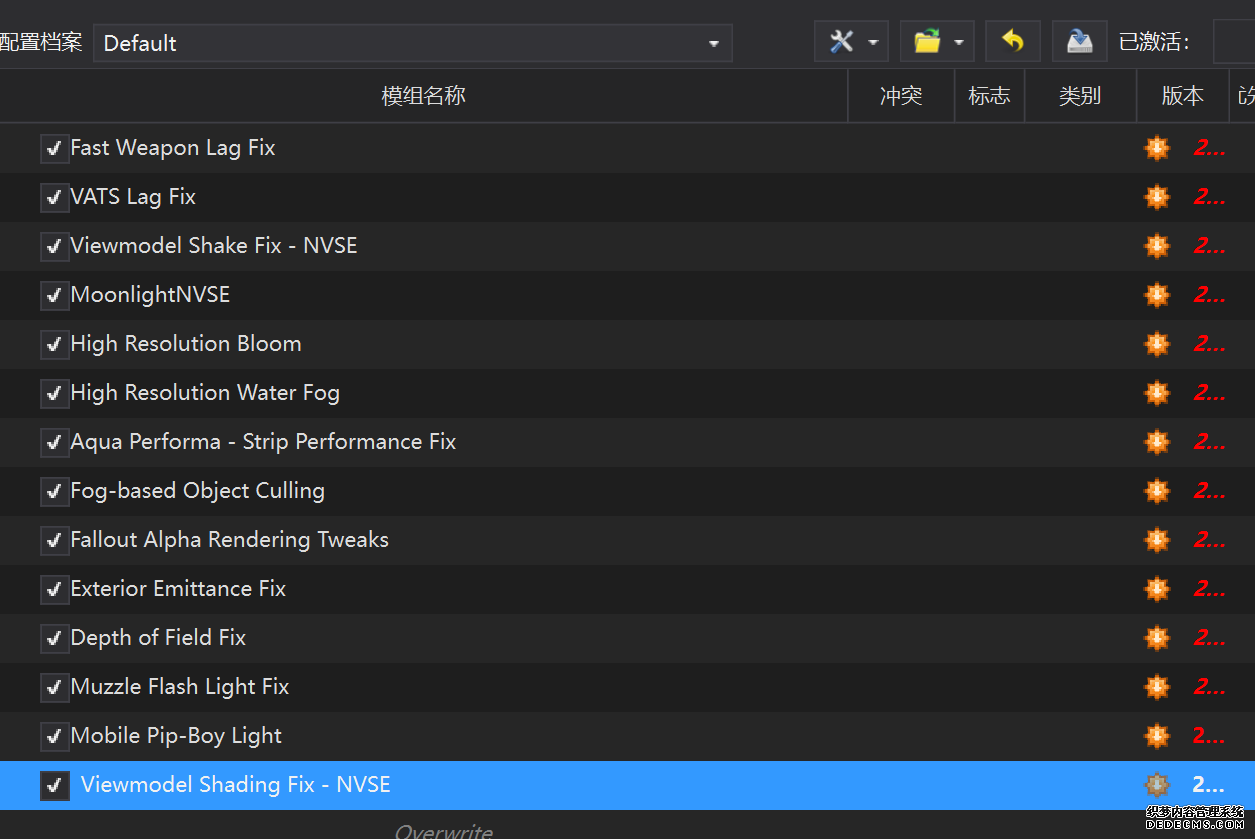
Task: Toggle the Muzzle Flash Light Fix checkbox
Action: coord(54,688)
